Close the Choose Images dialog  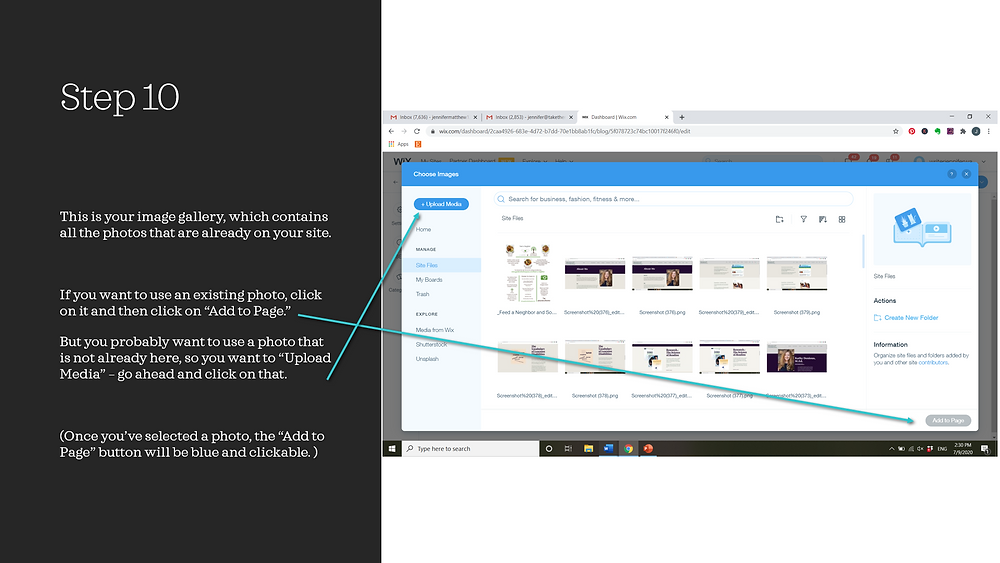click(x=966, y=174)
